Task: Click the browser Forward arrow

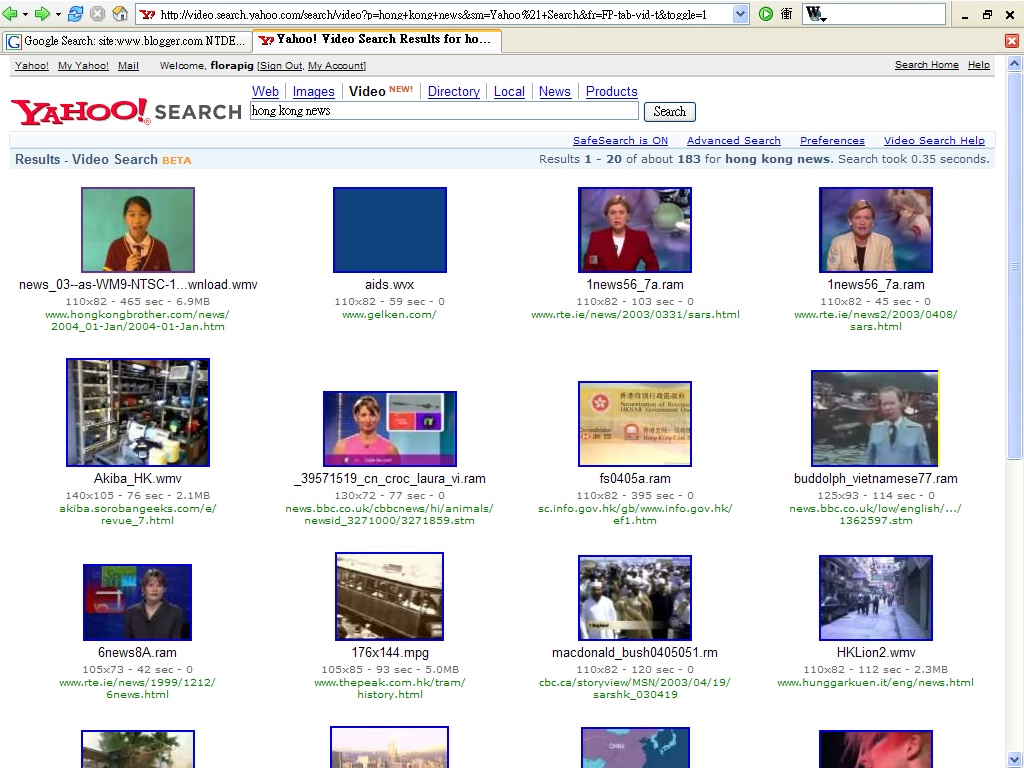Action: point(42,13)
